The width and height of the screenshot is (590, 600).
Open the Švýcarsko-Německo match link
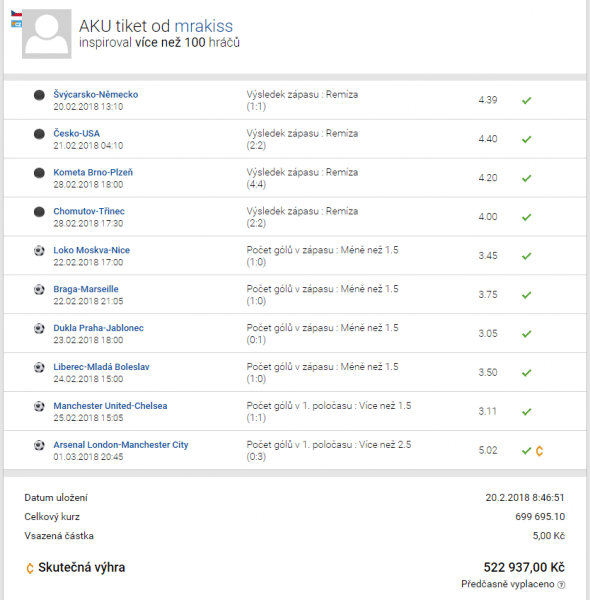[96, 95]
